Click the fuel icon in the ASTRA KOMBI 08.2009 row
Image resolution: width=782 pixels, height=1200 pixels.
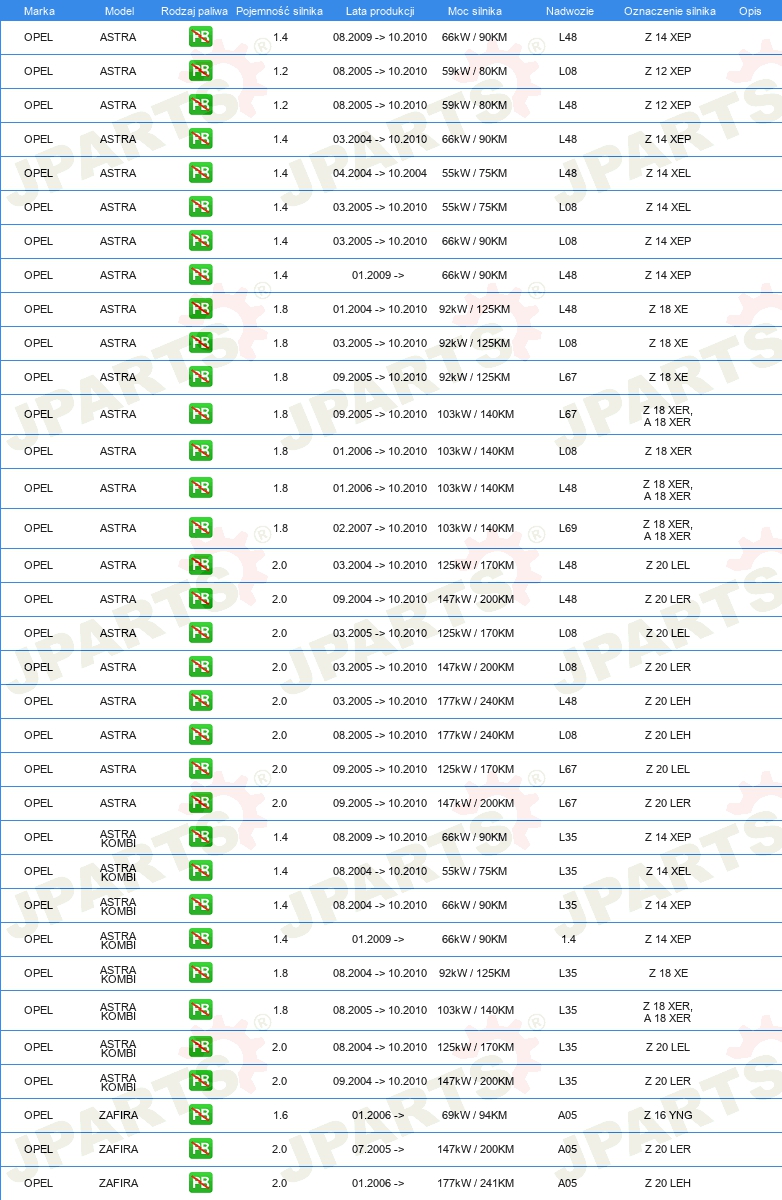(x=201, y=837)
